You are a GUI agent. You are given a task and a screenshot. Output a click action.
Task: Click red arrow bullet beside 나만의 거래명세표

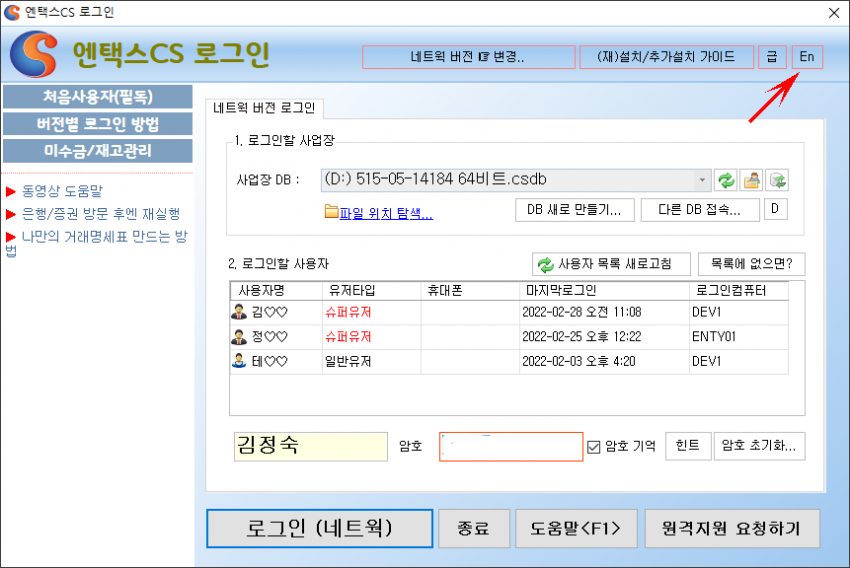coord(10,237)
